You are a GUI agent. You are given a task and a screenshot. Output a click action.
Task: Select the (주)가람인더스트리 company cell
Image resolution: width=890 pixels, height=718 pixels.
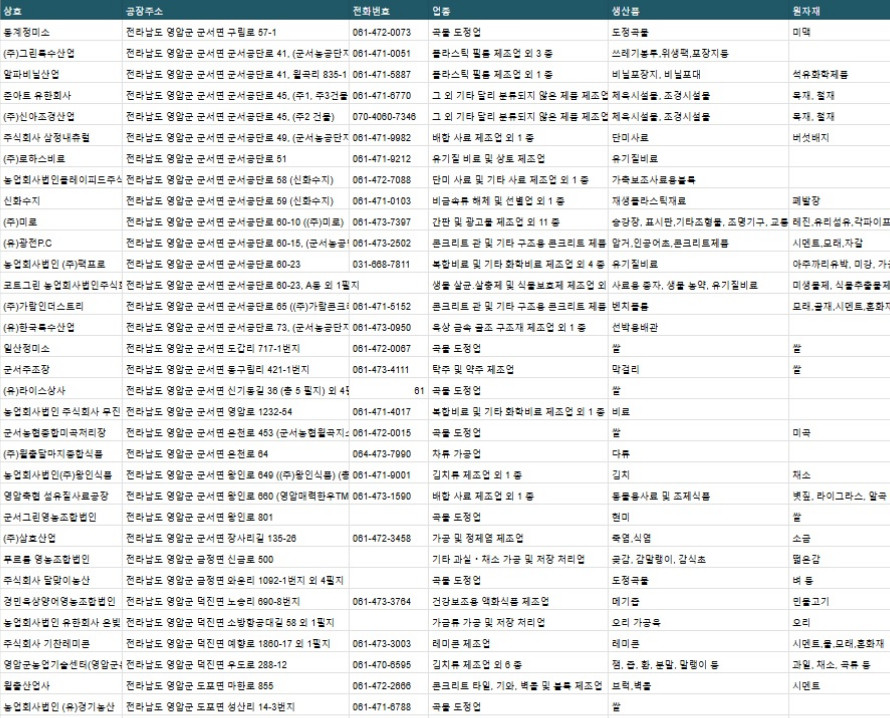point(61,306)
